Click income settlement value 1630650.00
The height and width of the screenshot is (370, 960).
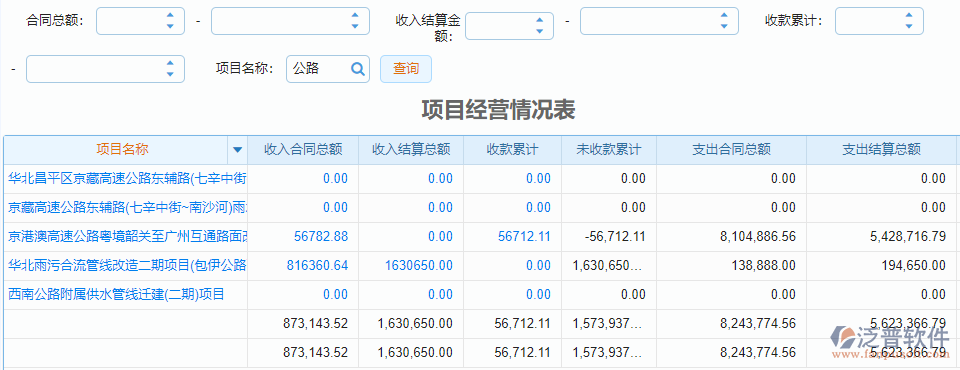419,265
